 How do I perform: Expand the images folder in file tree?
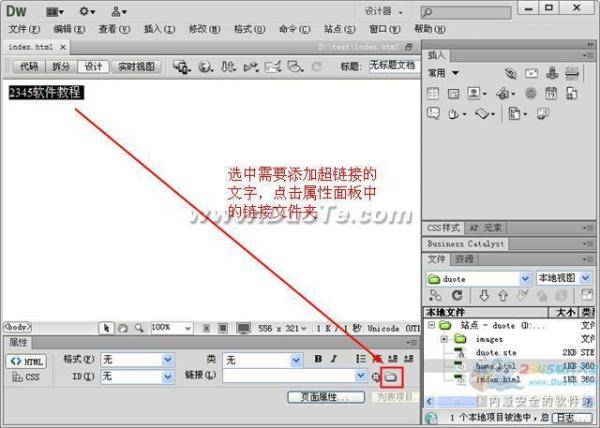point(442,340)
